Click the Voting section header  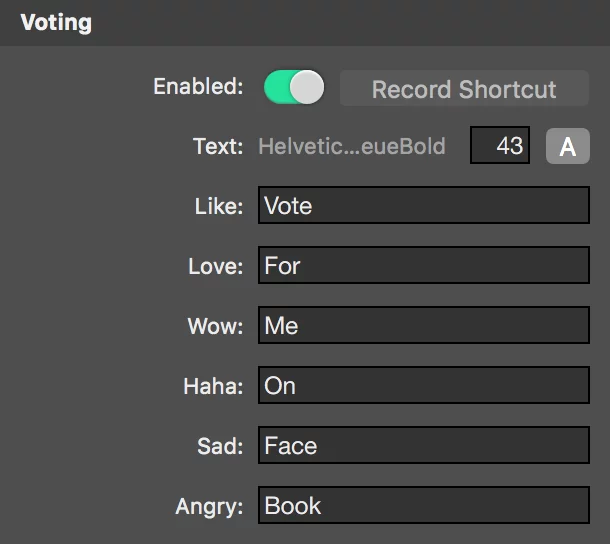(56, 23)
